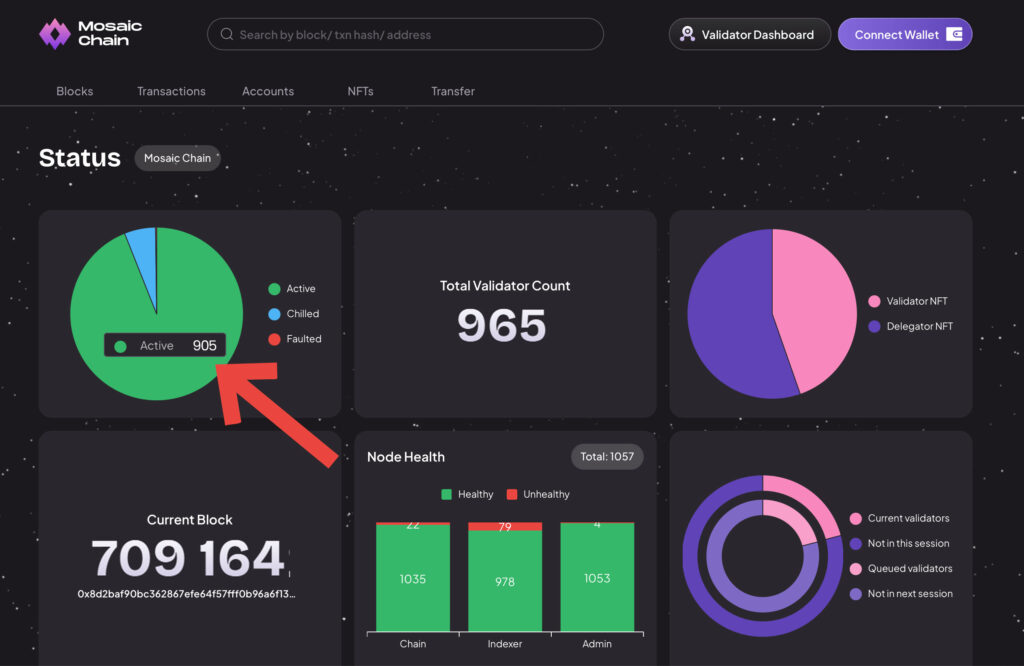Image resolution: width=1024 pixels, height=666 pixels.
Task: Open the Blocks tab
Action: (75, 91)
